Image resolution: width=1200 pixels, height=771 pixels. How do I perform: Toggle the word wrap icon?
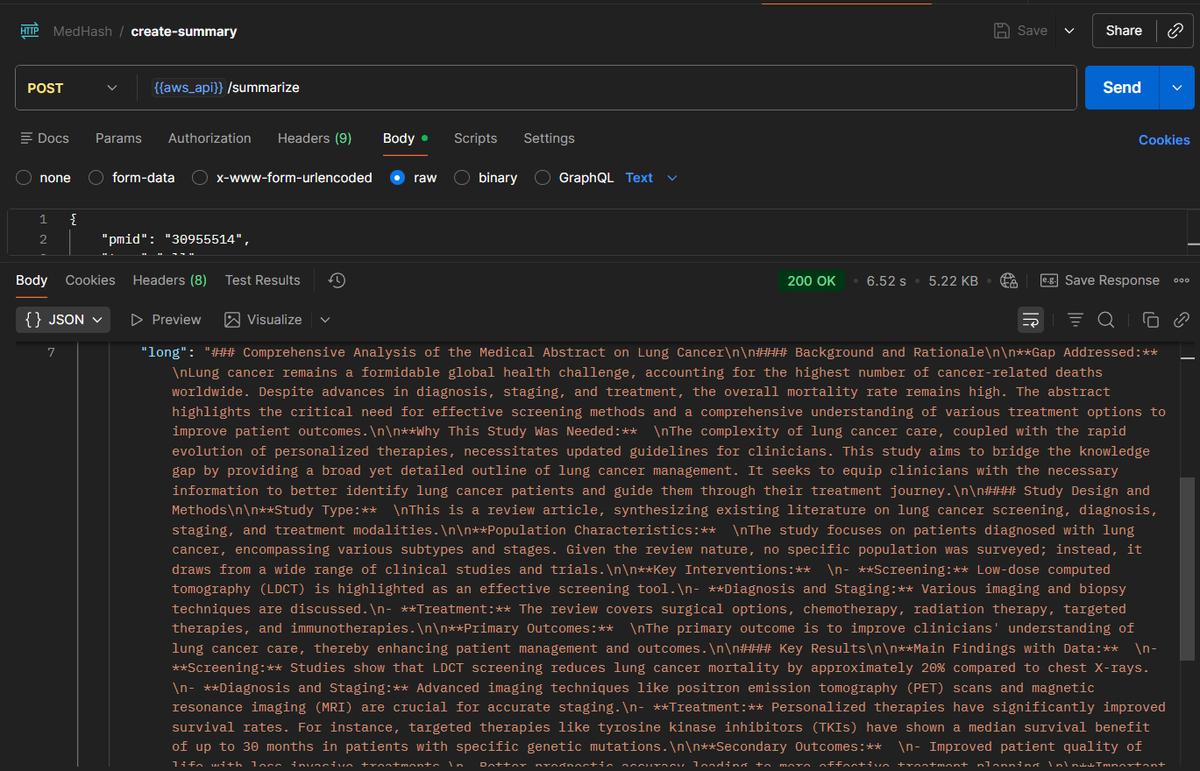(1031, 320)
